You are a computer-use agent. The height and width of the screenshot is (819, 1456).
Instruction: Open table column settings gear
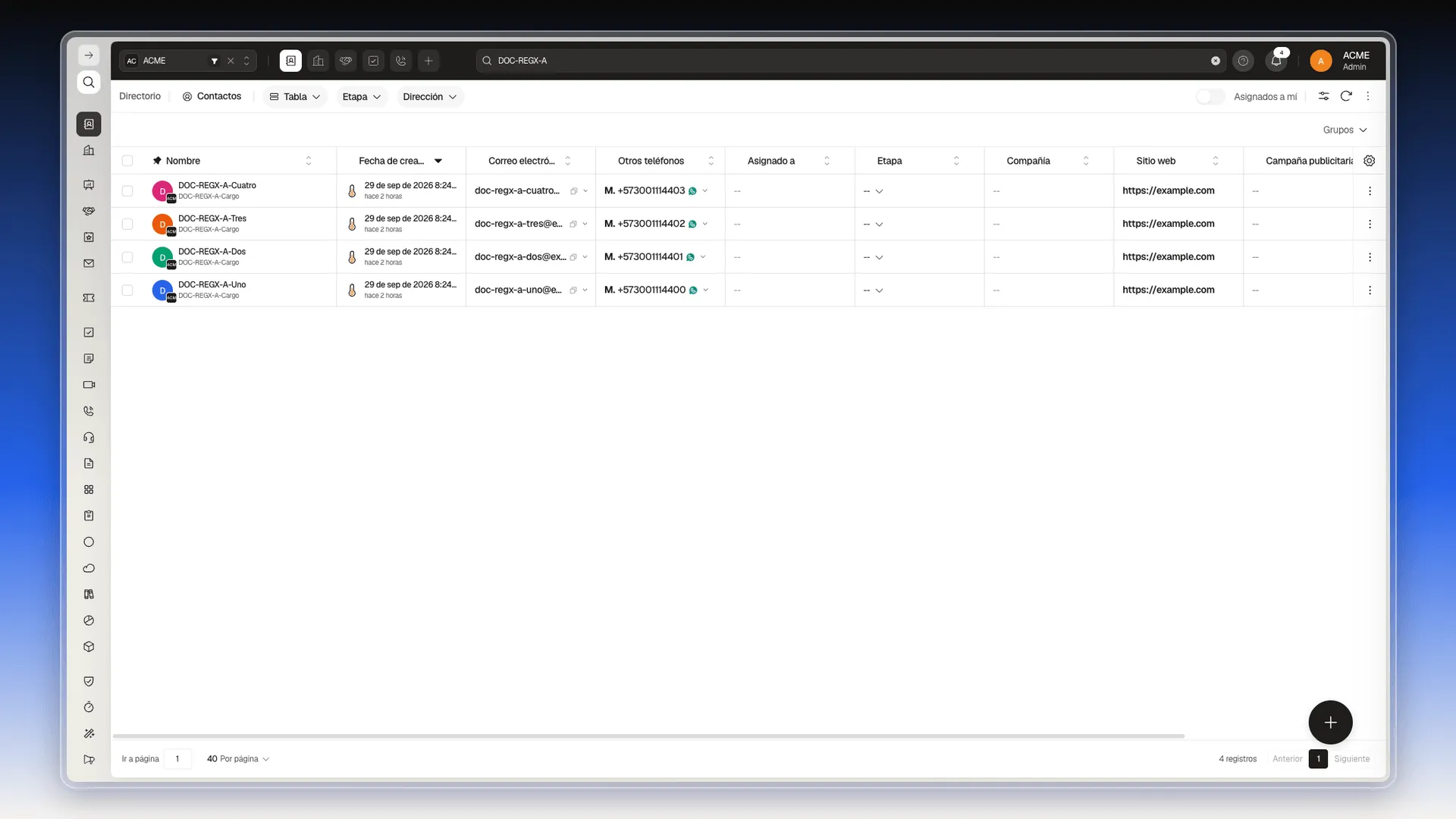click(1370, 161)
